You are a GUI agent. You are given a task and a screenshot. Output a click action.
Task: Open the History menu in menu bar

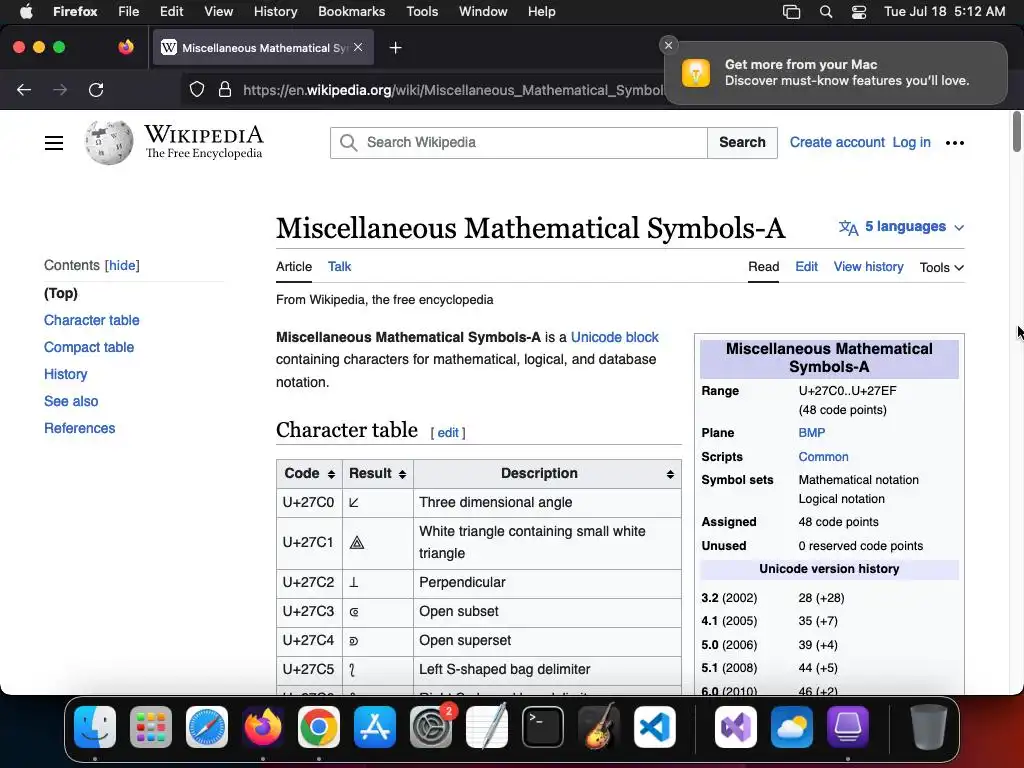[275, 11]
